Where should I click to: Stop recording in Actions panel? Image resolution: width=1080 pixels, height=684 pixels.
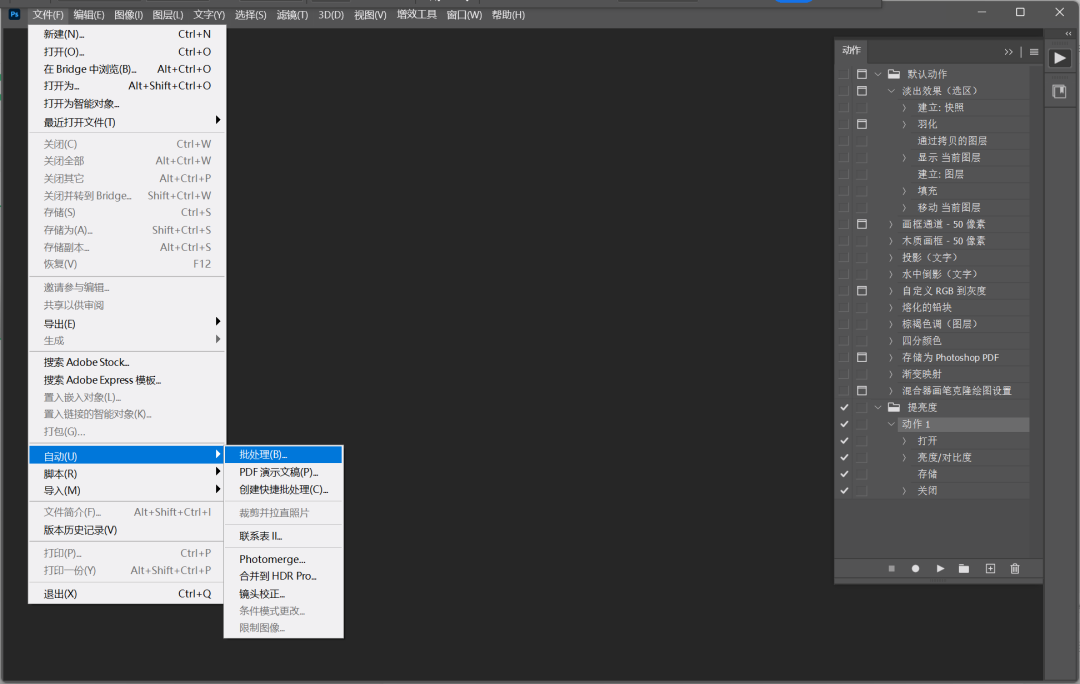point(891,569)
